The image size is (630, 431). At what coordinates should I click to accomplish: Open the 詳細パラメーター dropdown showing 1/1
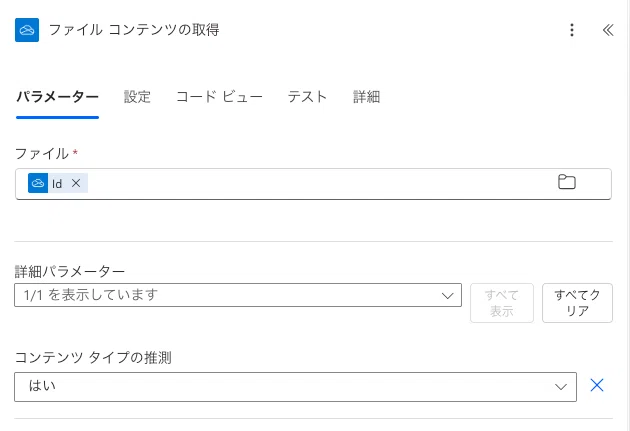238,295
